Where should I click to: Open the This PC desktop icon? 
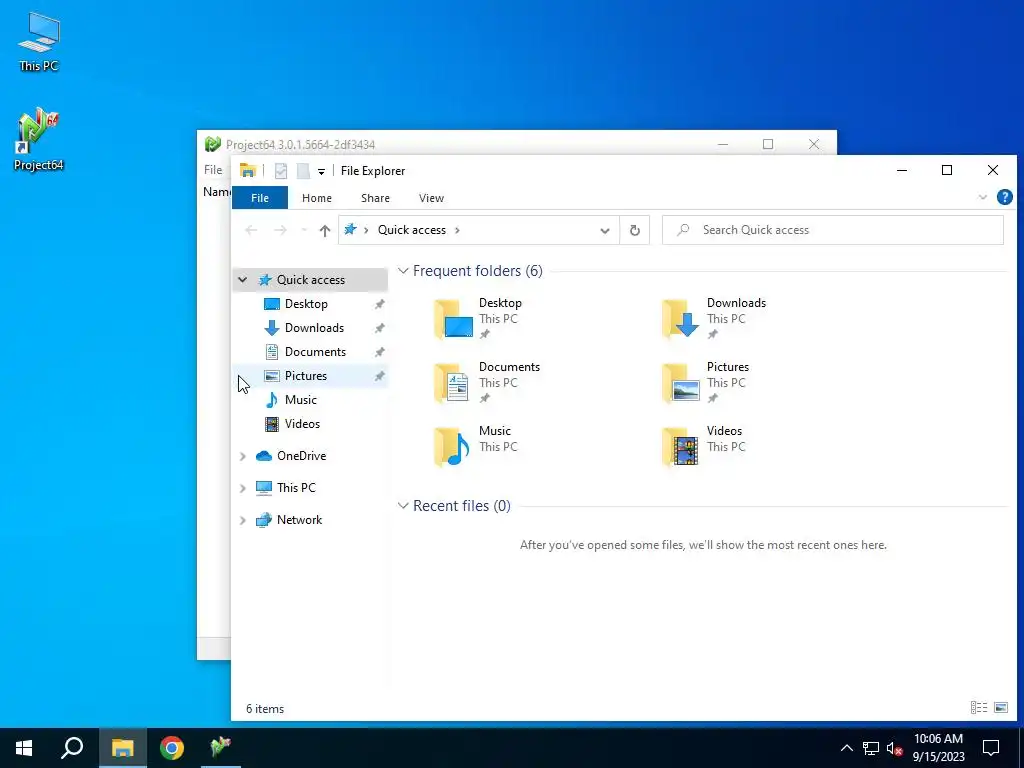(39, 41)
